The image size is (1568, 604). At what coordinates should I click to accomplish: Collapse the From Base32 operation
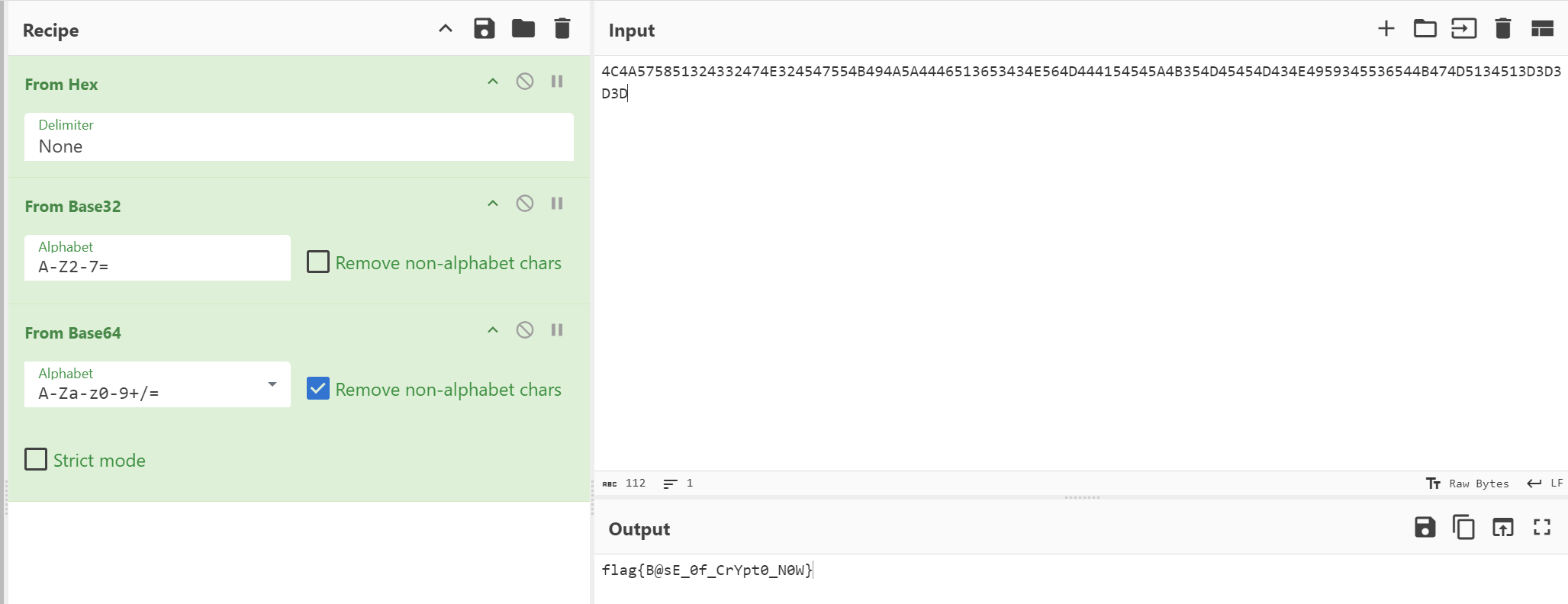(493, 204)
